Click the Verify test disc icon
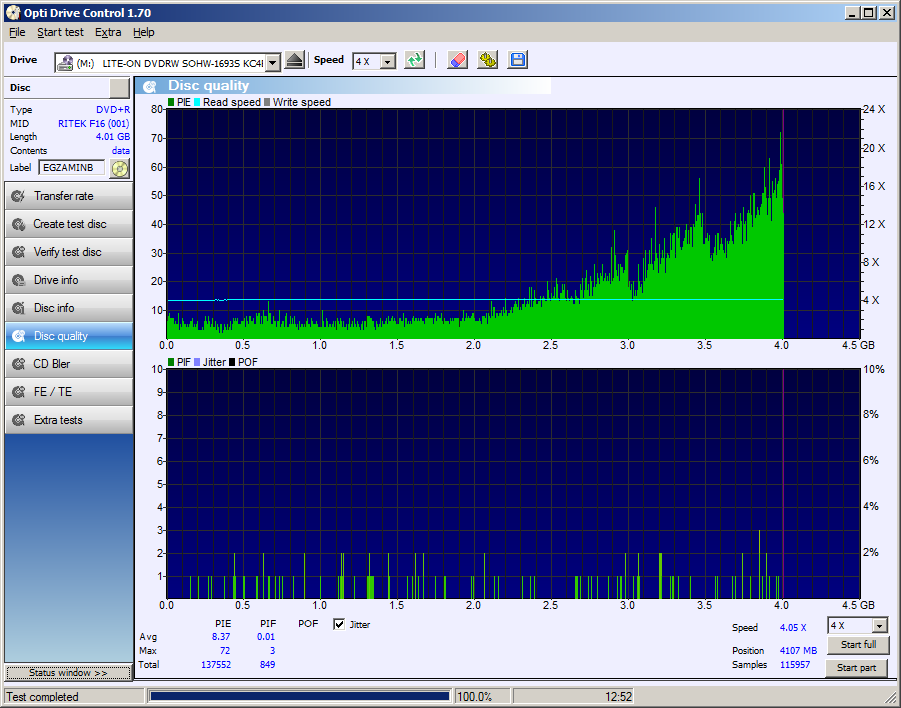 [19, 252]
